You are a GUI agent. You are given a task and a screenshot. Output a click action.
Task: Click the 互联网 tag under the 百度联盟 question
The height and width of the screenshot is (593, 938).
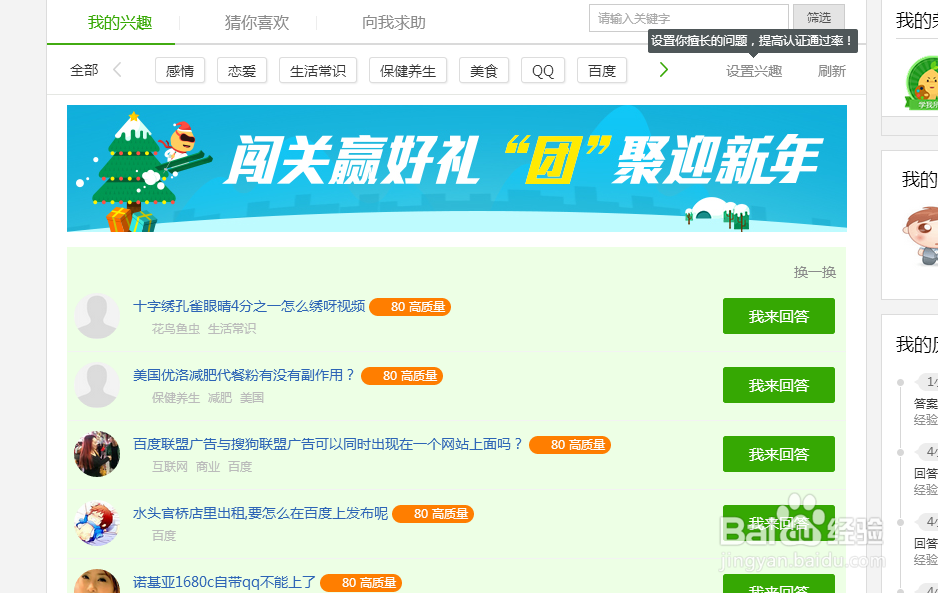pyautogui.click(x=170, y=466)
